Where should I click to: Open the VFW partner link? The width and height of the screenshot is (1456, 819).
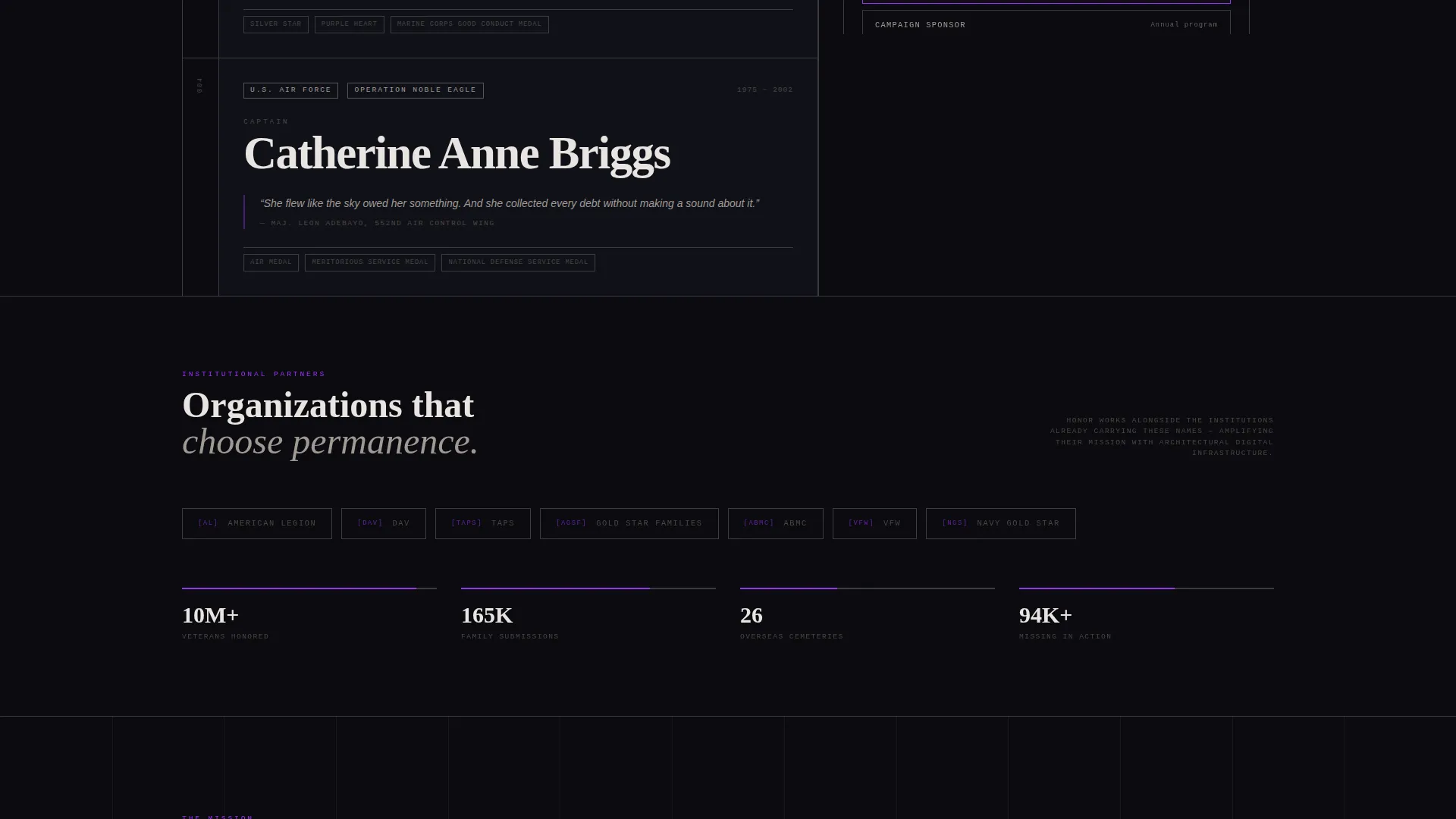point(874,523)
